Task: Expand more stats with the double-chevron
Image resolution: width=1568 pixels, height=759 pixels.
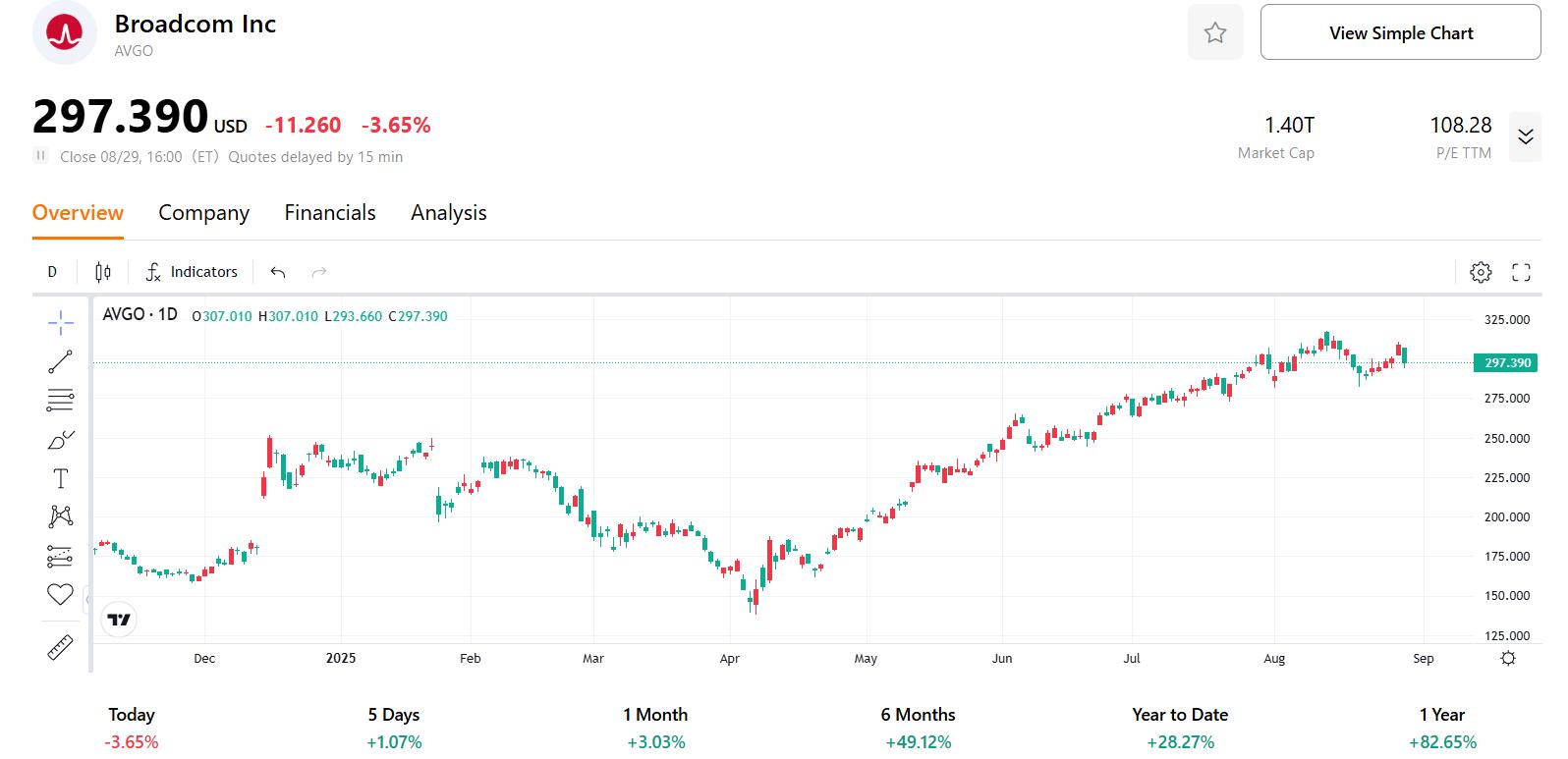Action: (1525, 137)
